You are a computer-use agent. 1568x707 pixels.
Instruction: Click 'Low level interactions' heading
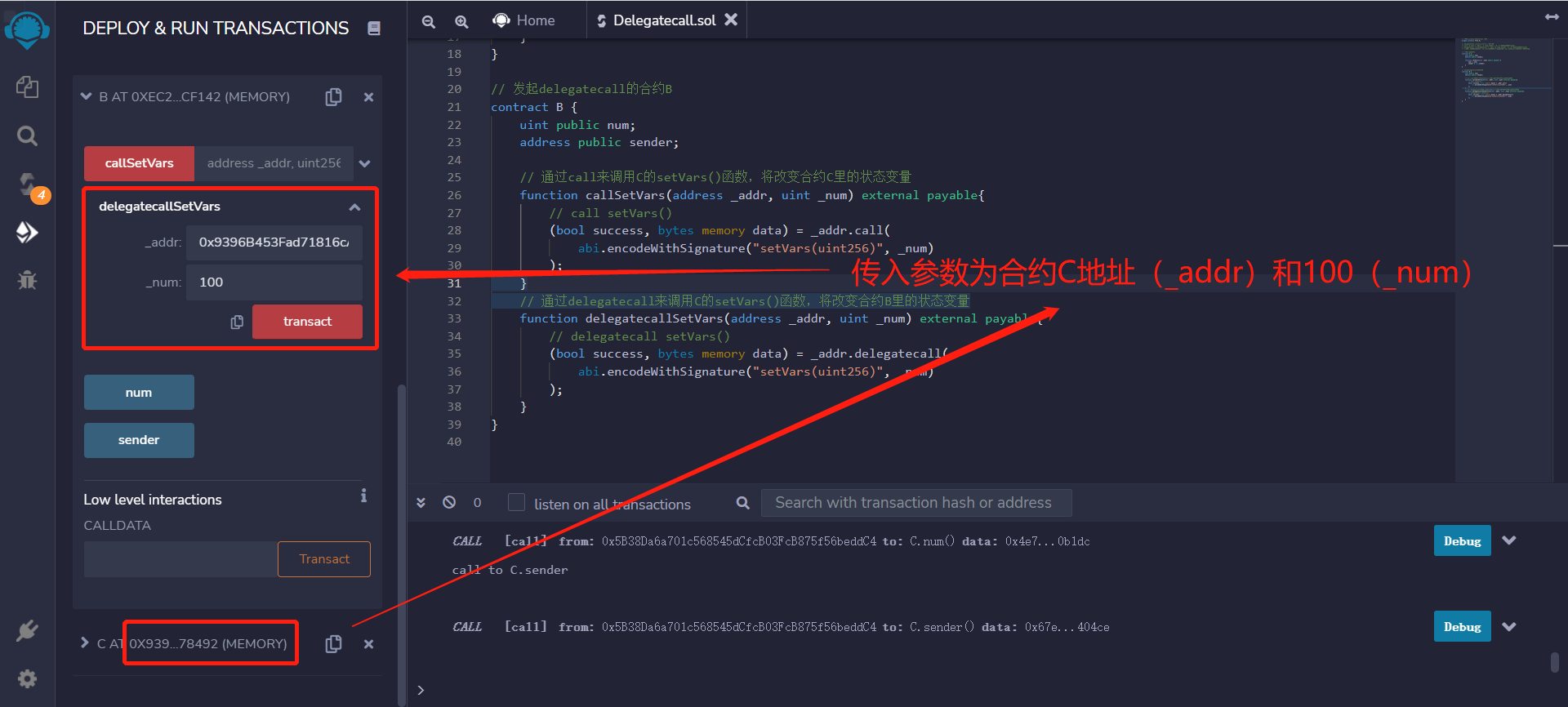[153, 500]
